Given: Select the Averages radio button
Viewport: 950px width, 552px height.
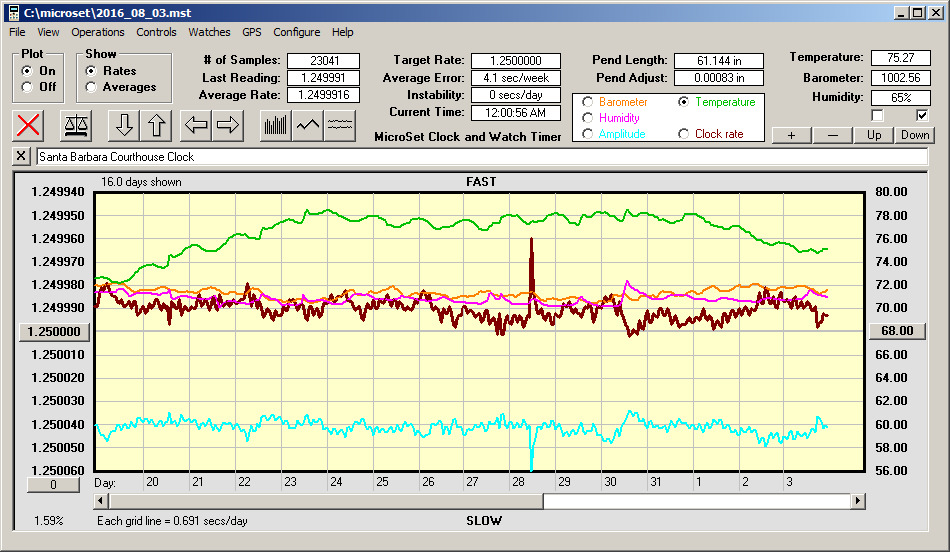Looking at the screenshot, I should pos(92,87).
